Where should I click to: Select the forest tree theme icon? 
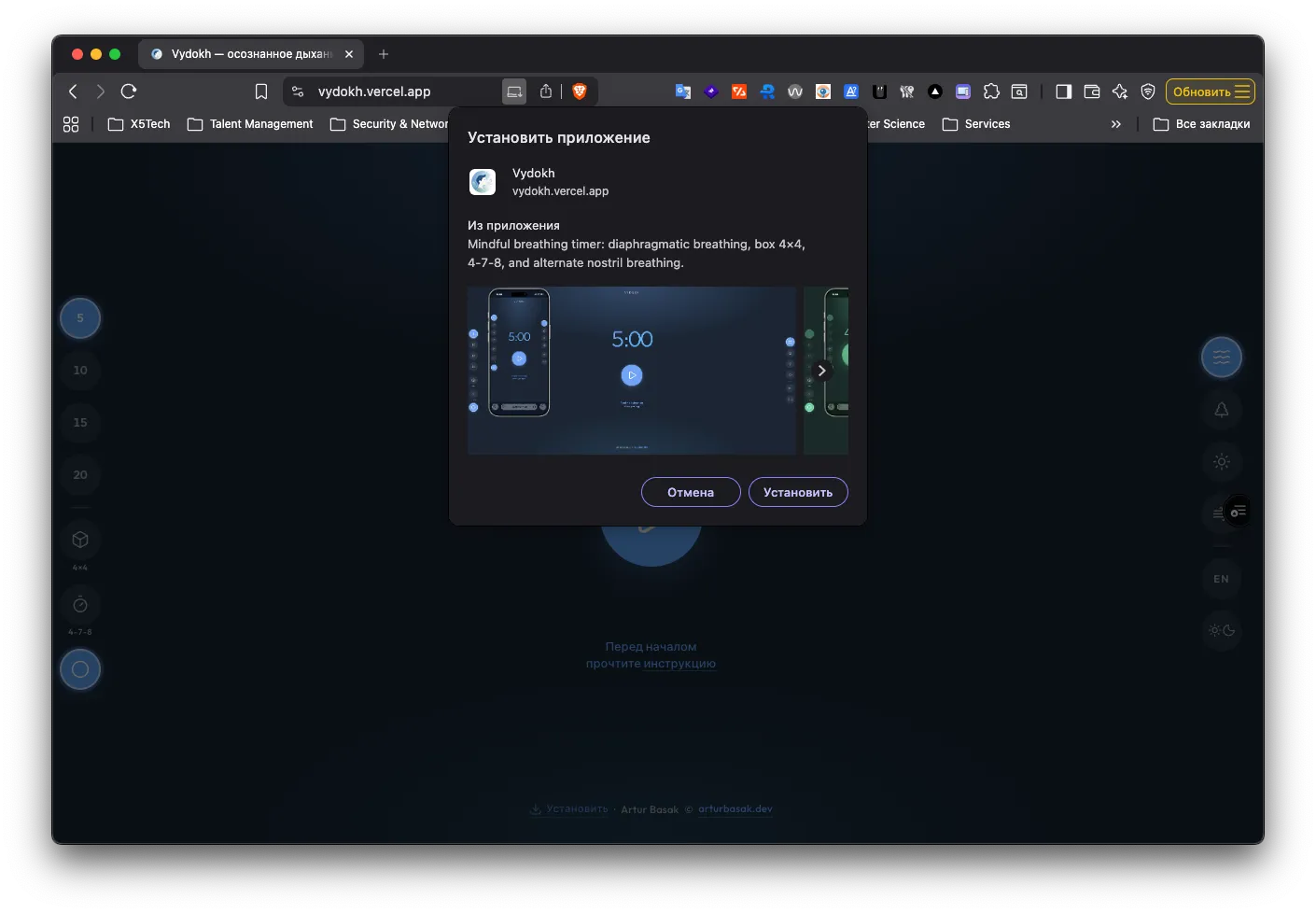point(1221,410)
